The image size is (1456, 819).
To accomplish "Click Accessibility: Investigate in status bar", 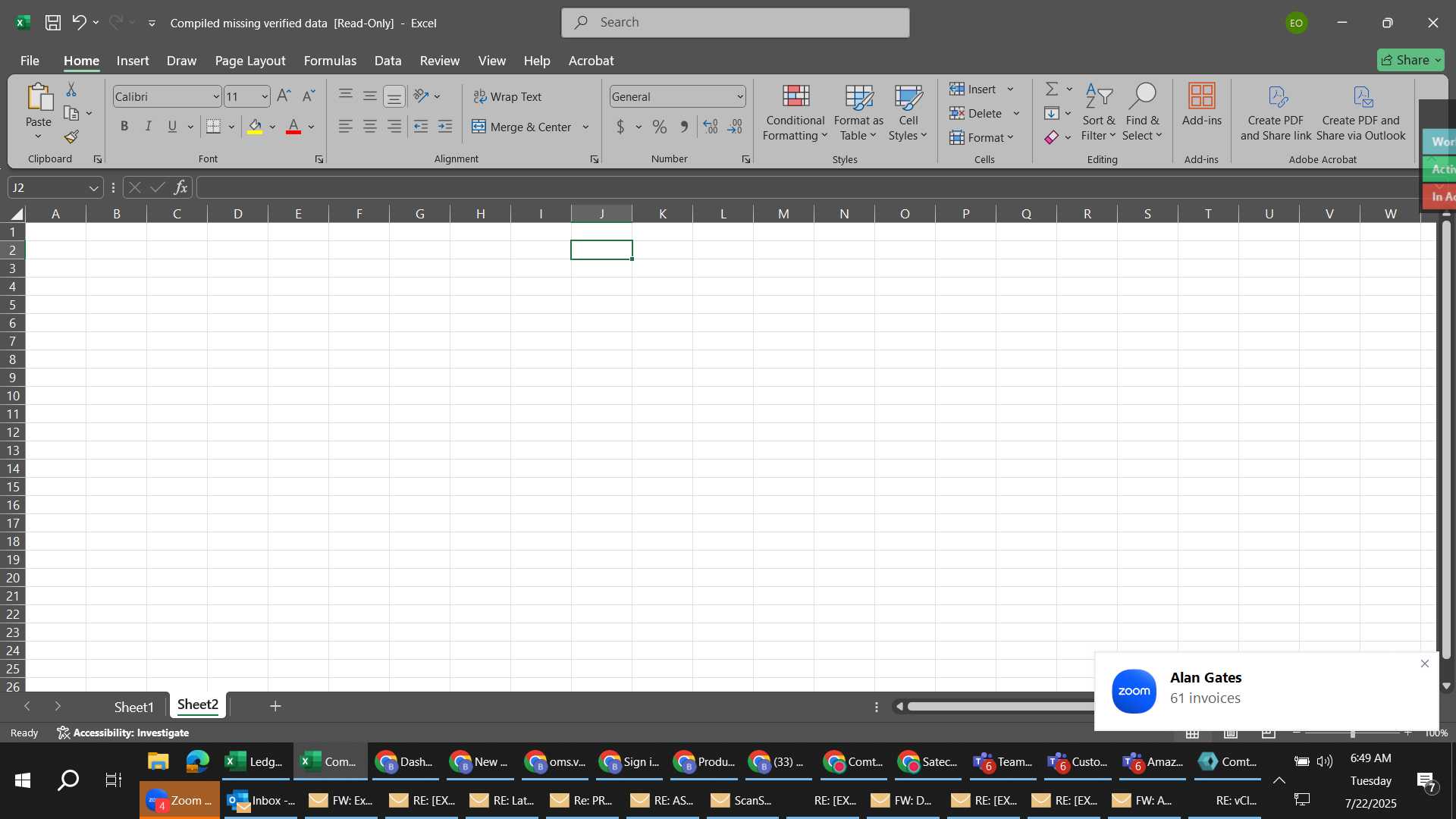I will pyautogui.click(x=123, y=733).
